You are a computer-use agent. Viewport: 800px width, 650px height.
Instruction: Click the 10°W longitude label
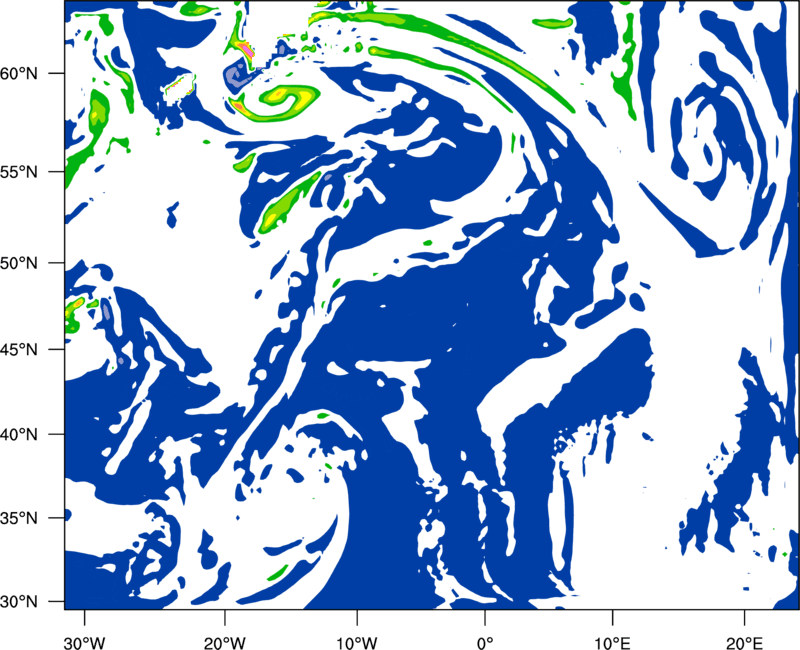coord(356,643)
